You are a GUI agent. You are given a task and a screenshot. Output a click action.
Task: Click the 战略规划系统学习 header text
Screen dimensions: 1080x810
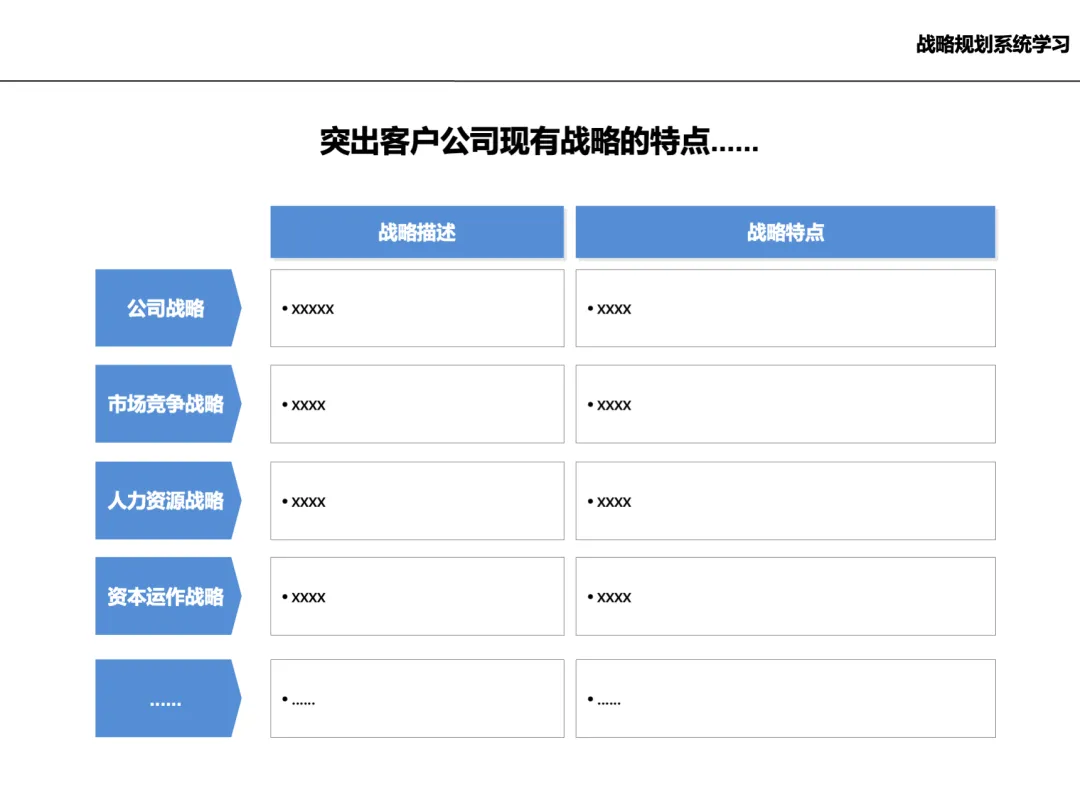click(x=993, y=44)
